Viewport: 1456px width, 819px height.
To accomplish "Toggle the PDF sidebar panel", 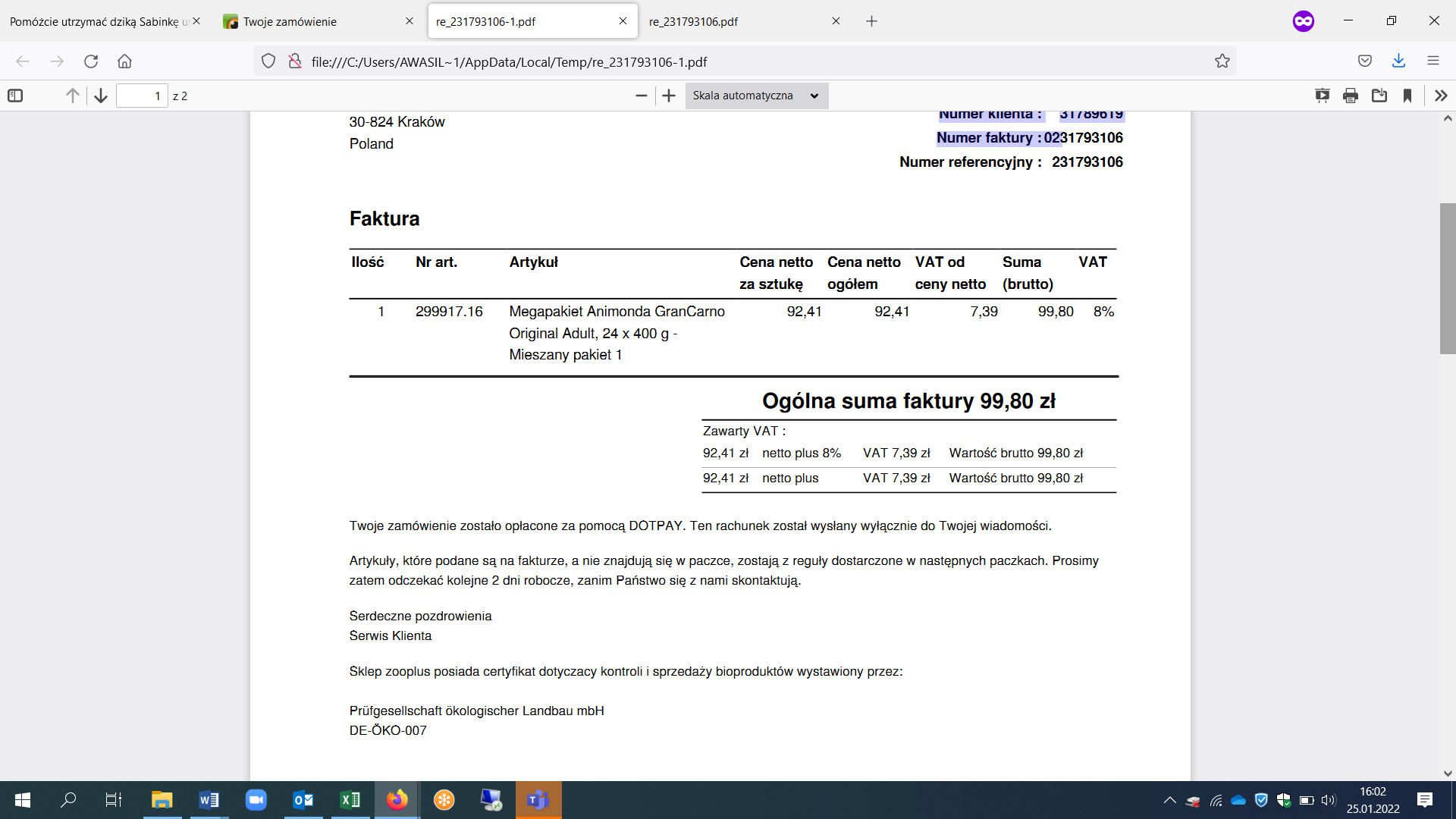I will [x=15, y=96].
